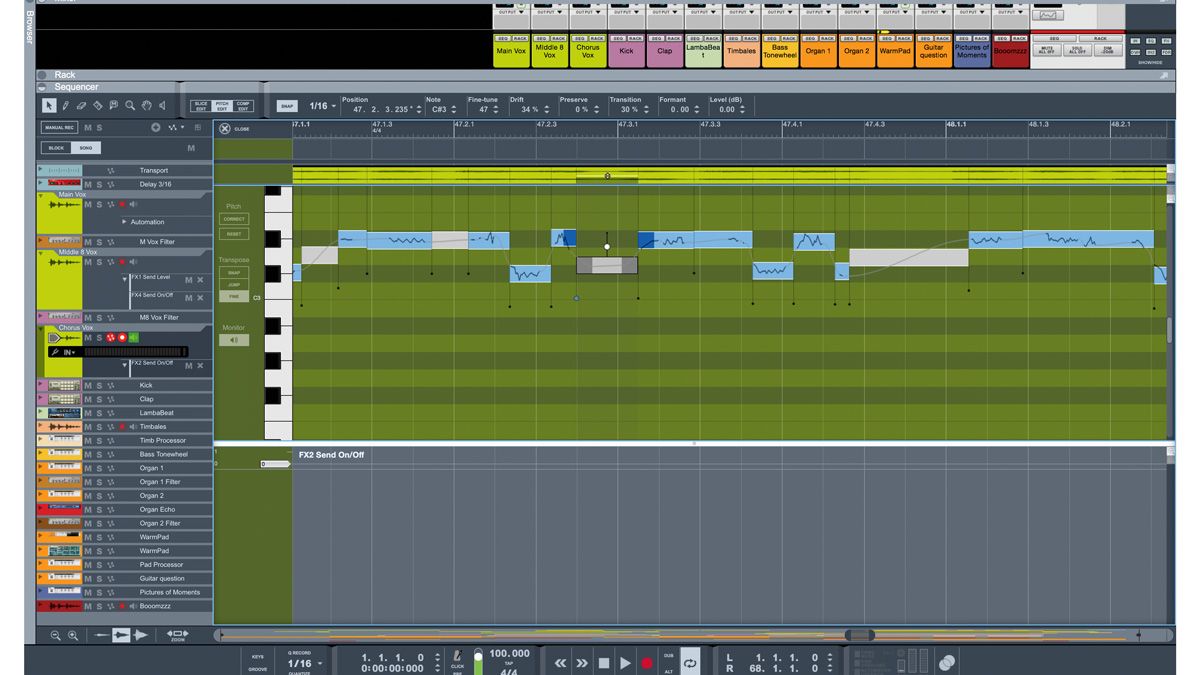Select the Eraser tool
This screenshot has height=675, width=1200.
click(81, 105)
